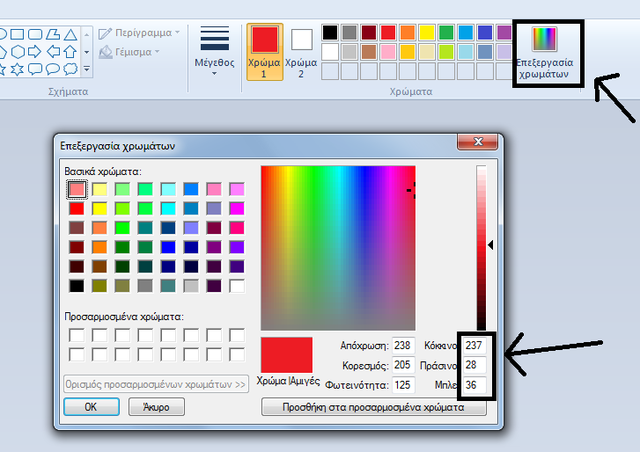This screenshot has height=452, width=640.
Task: Pick the six-point star shape
Action: [17, 69]
